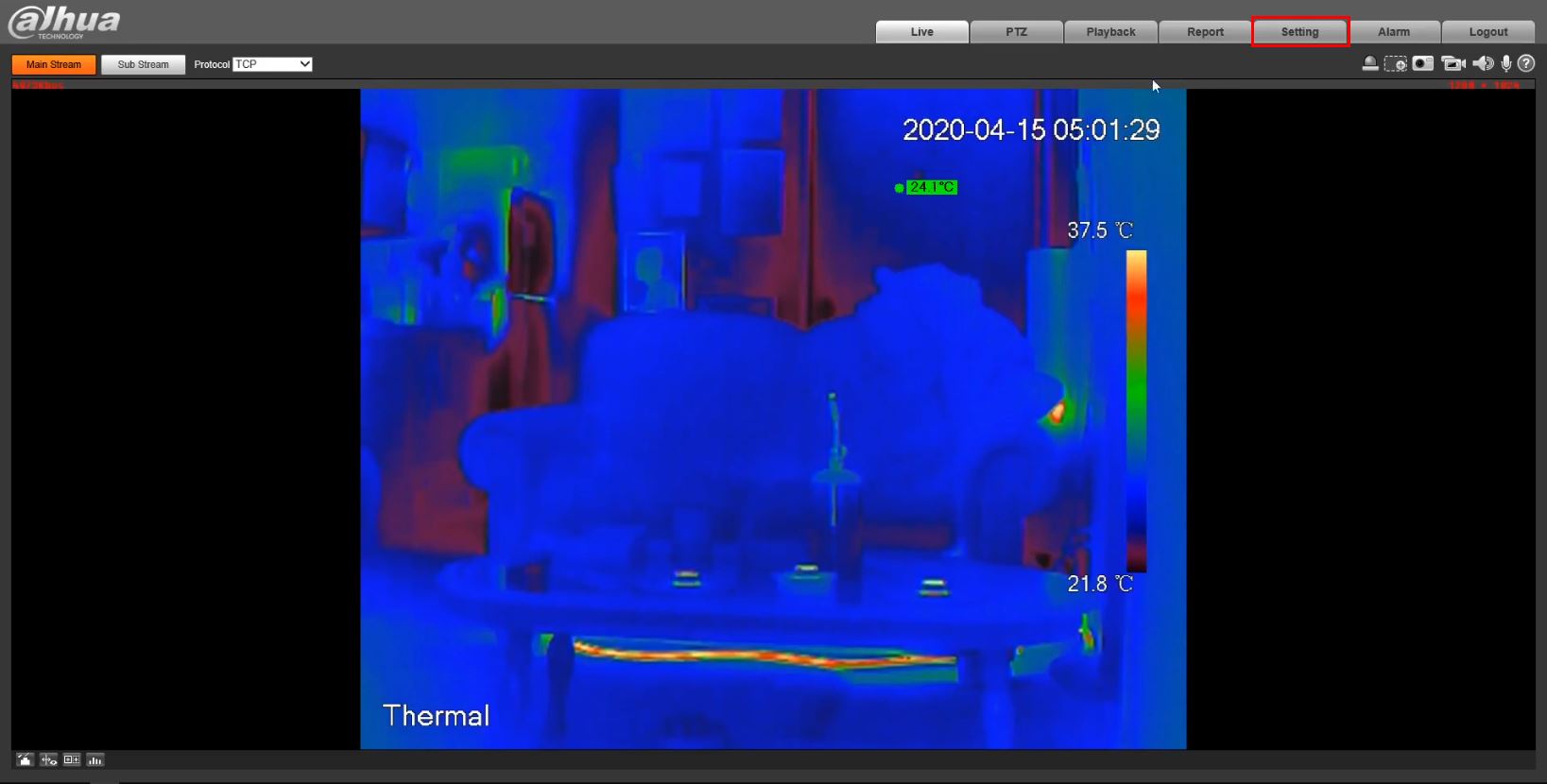Click the hot spot near the couch arm
The height and width of the screenshot is (784, 1547).
tap(1057, 411)
